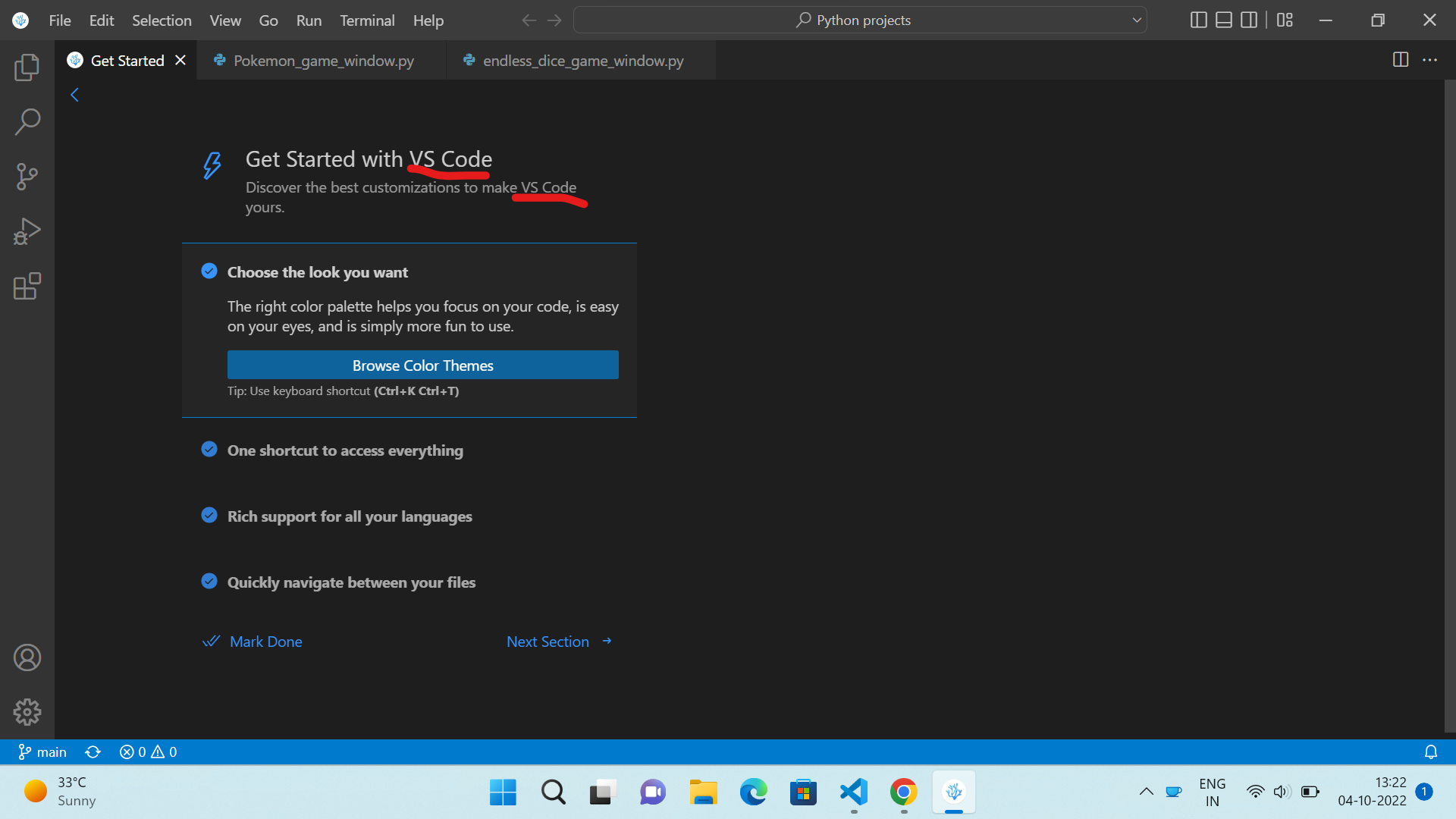Open the Windows Start menu

[x=503, y=792]
